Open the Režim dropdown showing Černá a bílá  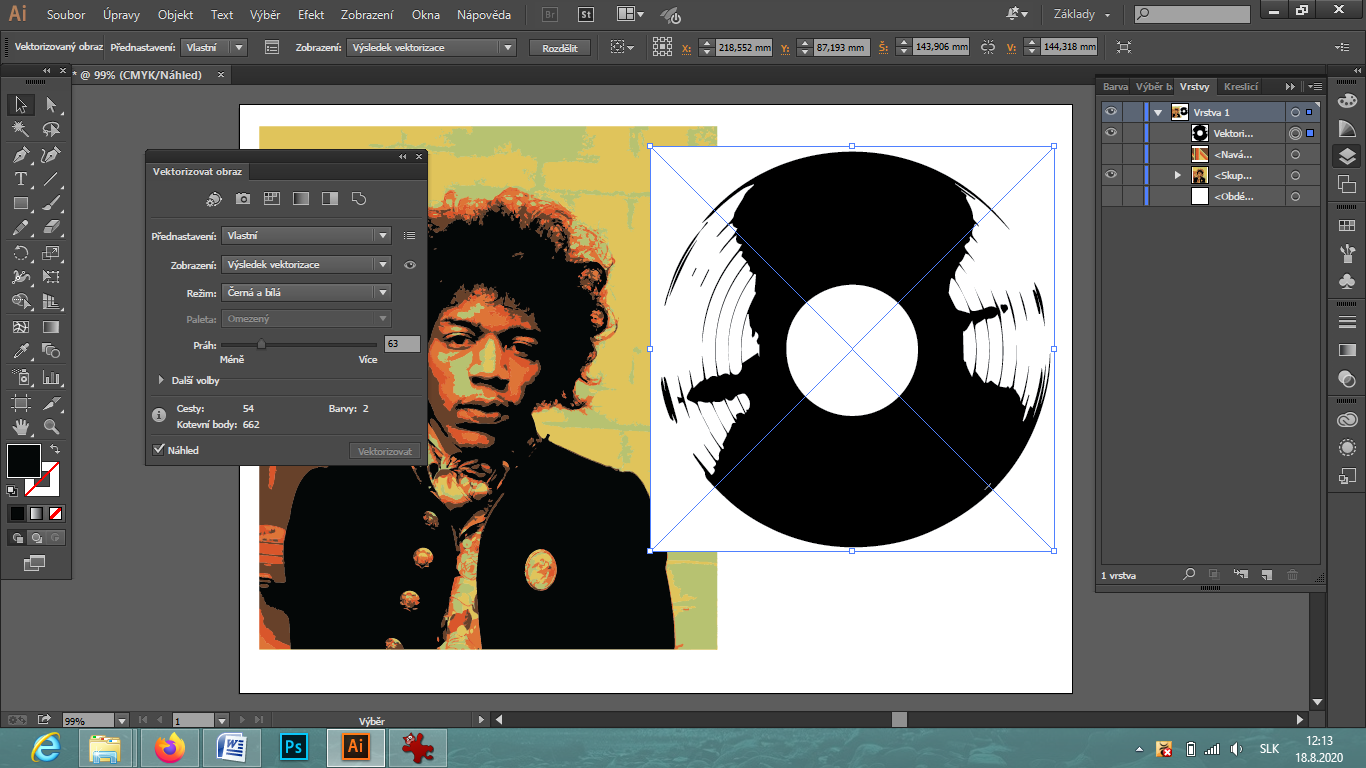[x=306, y=293]
